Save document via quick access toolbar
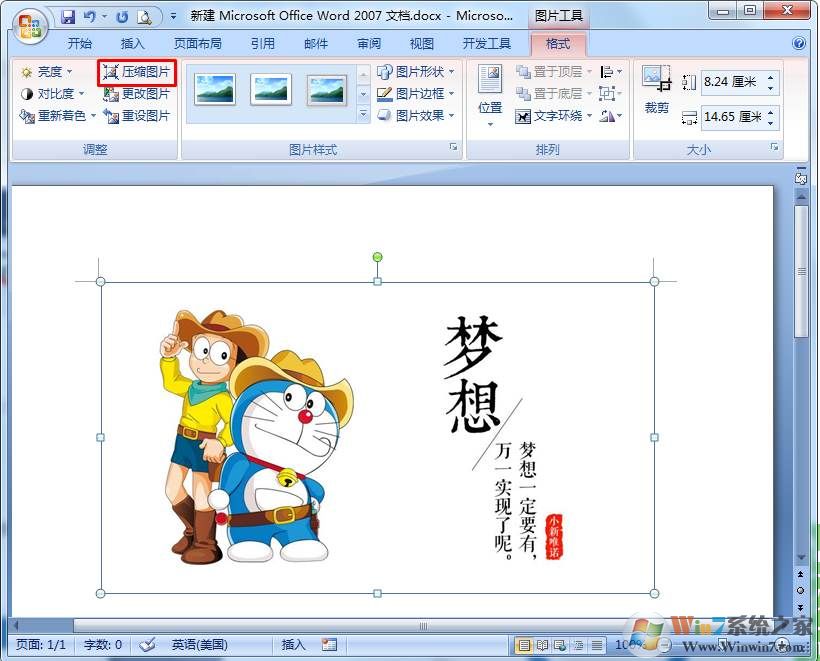Viewport: 820px width, 661px height. (68, 17)
